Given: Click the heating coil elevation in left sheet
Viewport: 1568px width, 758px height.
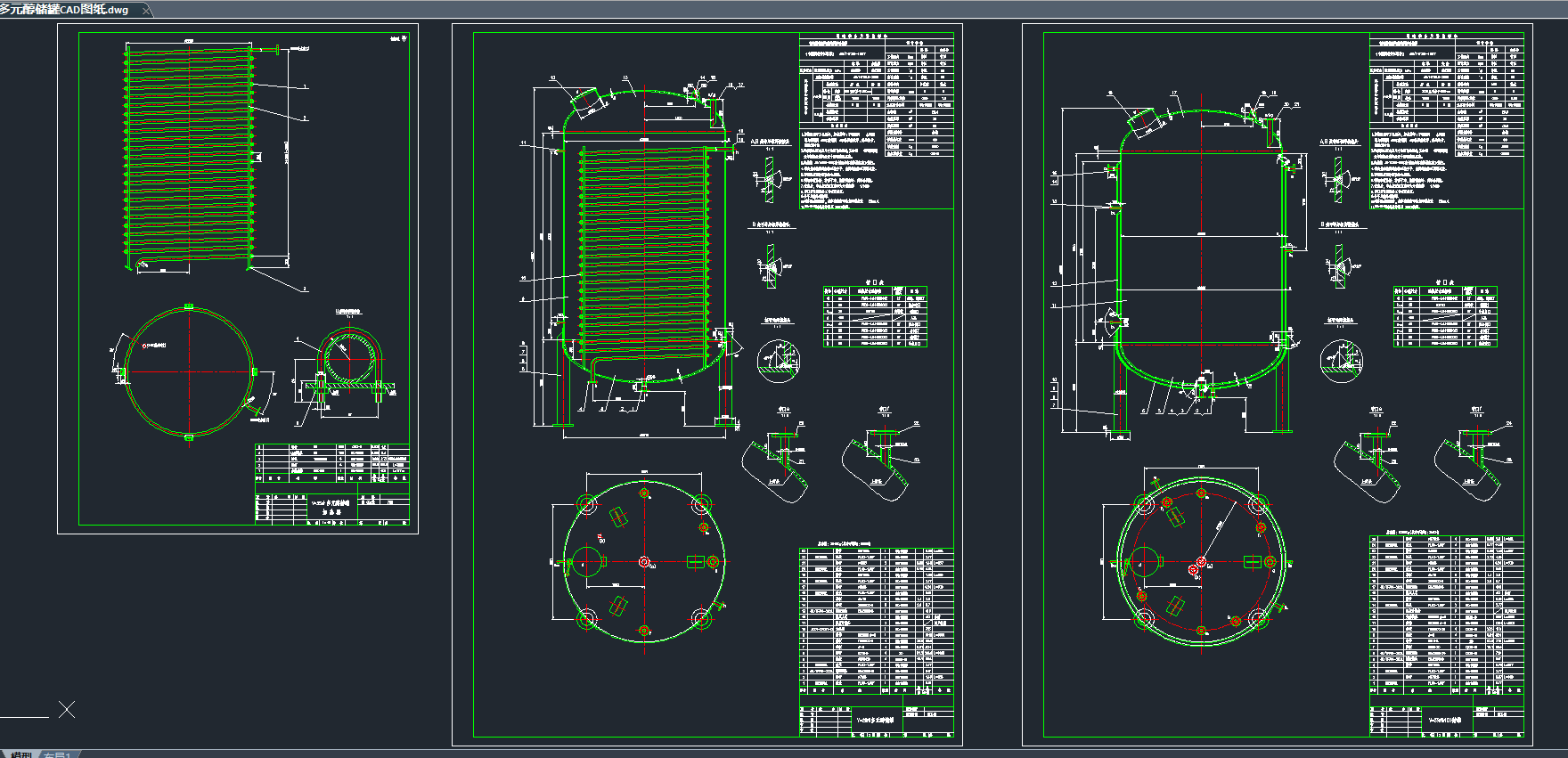Looking at the screenshot, I should pos(189,156).
